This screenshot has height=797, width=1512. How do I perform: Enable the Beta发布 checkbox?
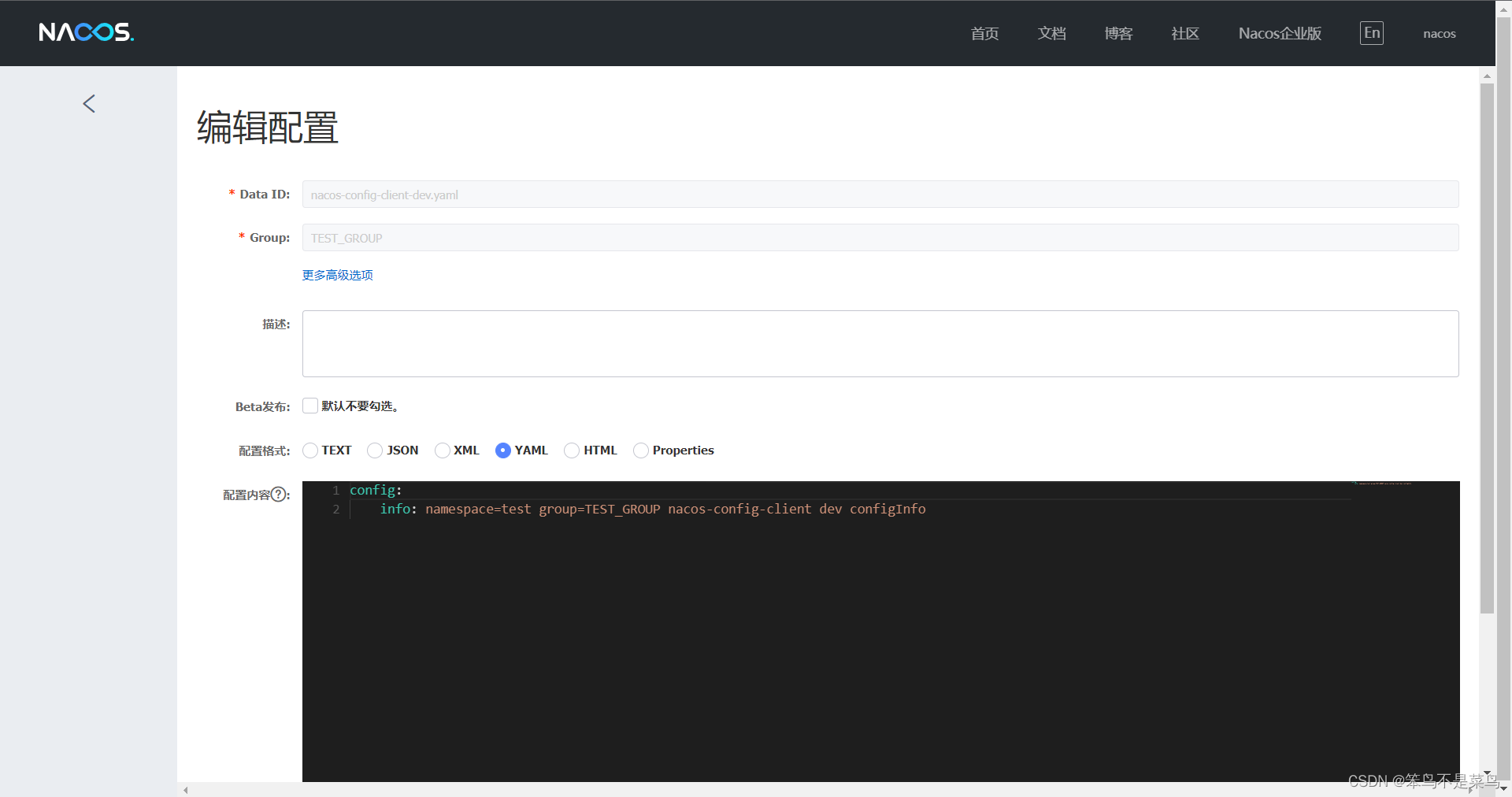[x=310, y=406]
